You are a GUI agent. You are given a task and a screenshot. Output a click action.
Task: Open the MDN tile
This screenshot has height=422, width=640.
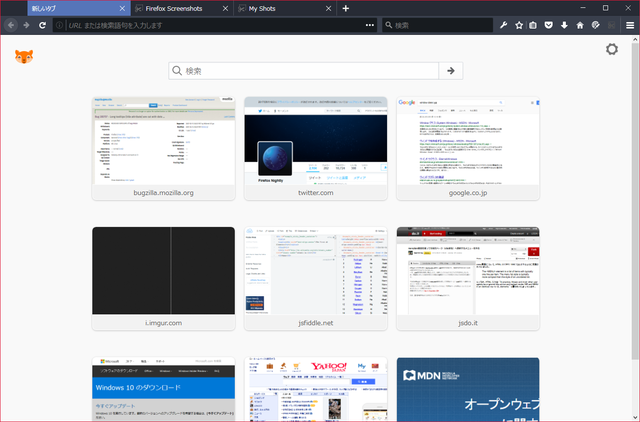click(468, 389)
